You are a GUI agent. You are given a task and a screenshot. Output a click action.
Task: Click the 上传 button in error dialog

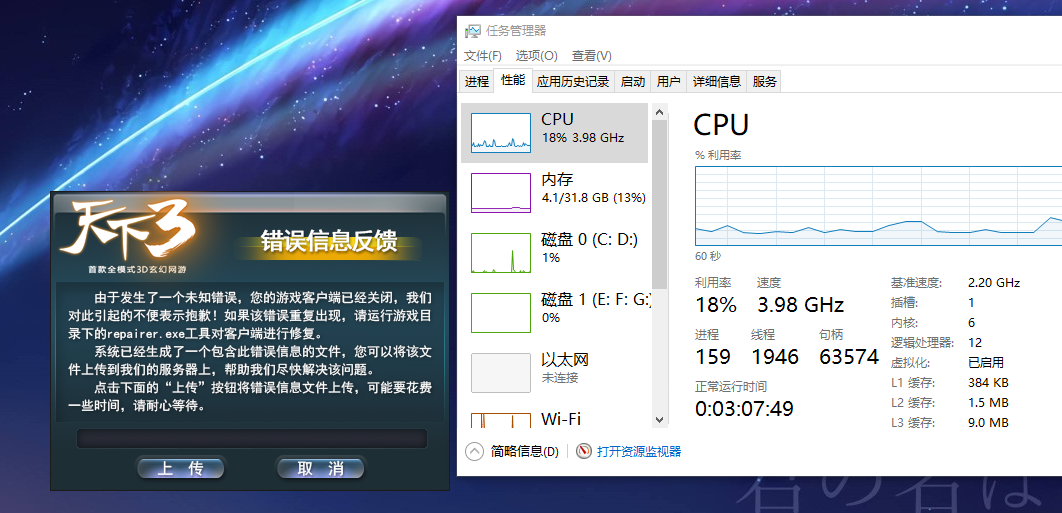coord(180,468)
